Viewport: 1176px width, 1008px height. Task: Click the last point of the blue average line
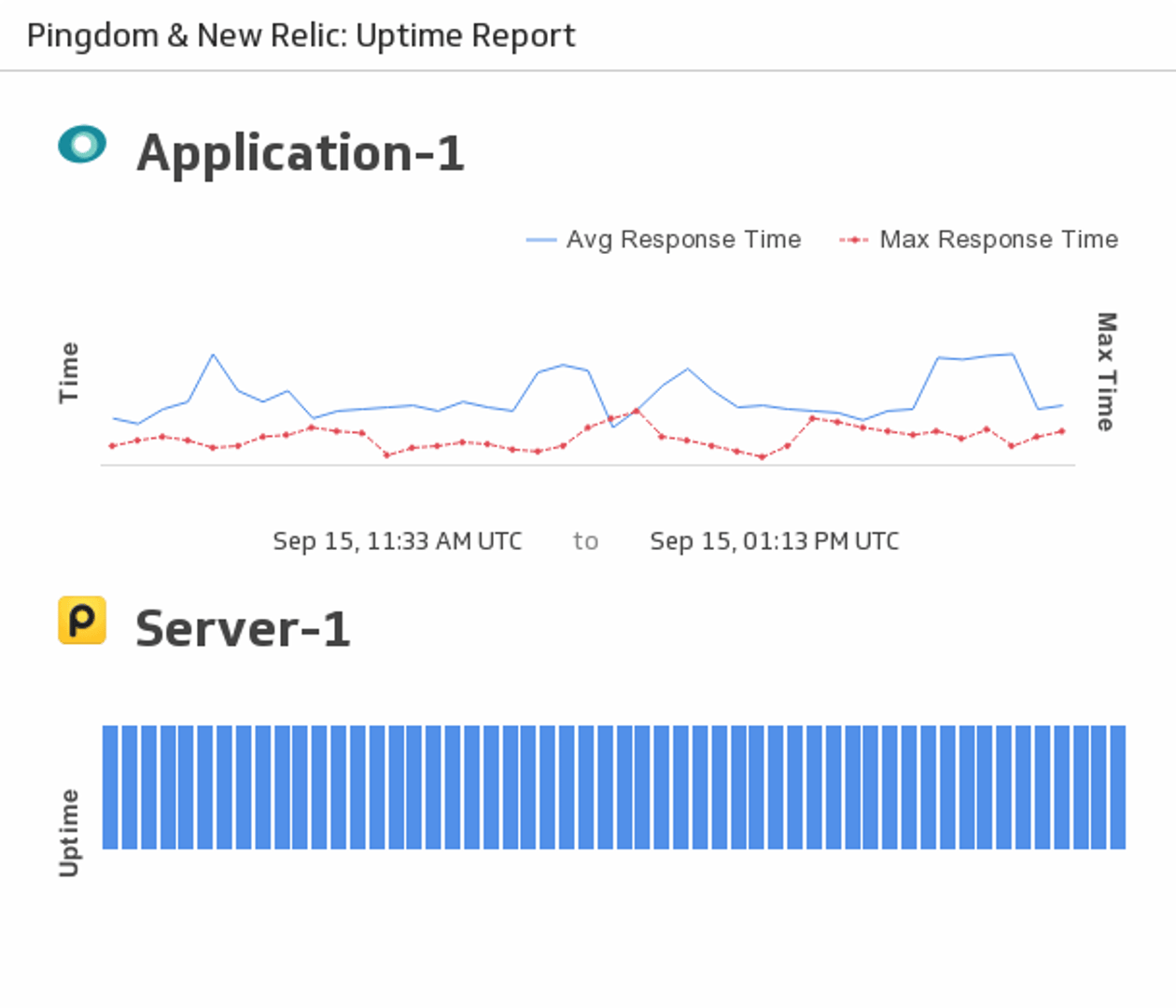click(1062, 405)
